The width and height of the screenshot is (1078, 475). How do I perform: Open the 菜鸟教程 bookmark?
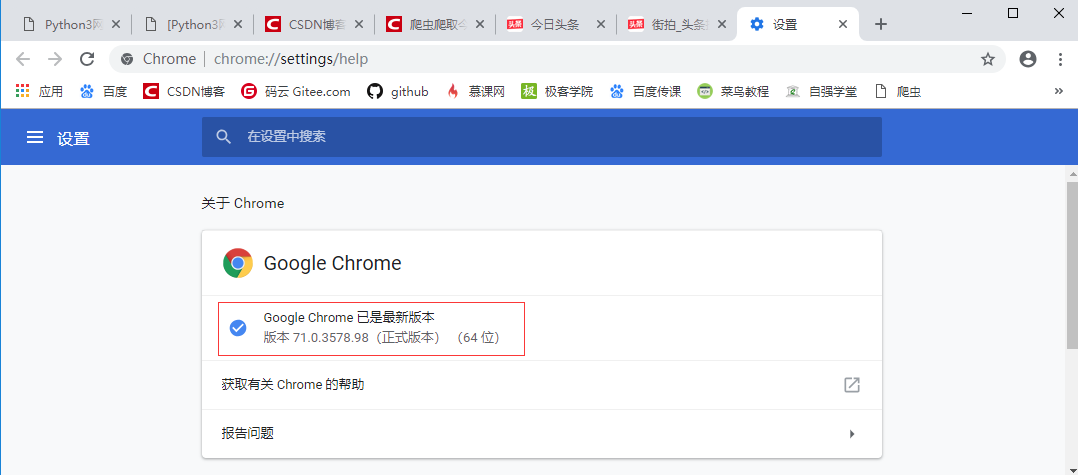[x=734, y=91]
